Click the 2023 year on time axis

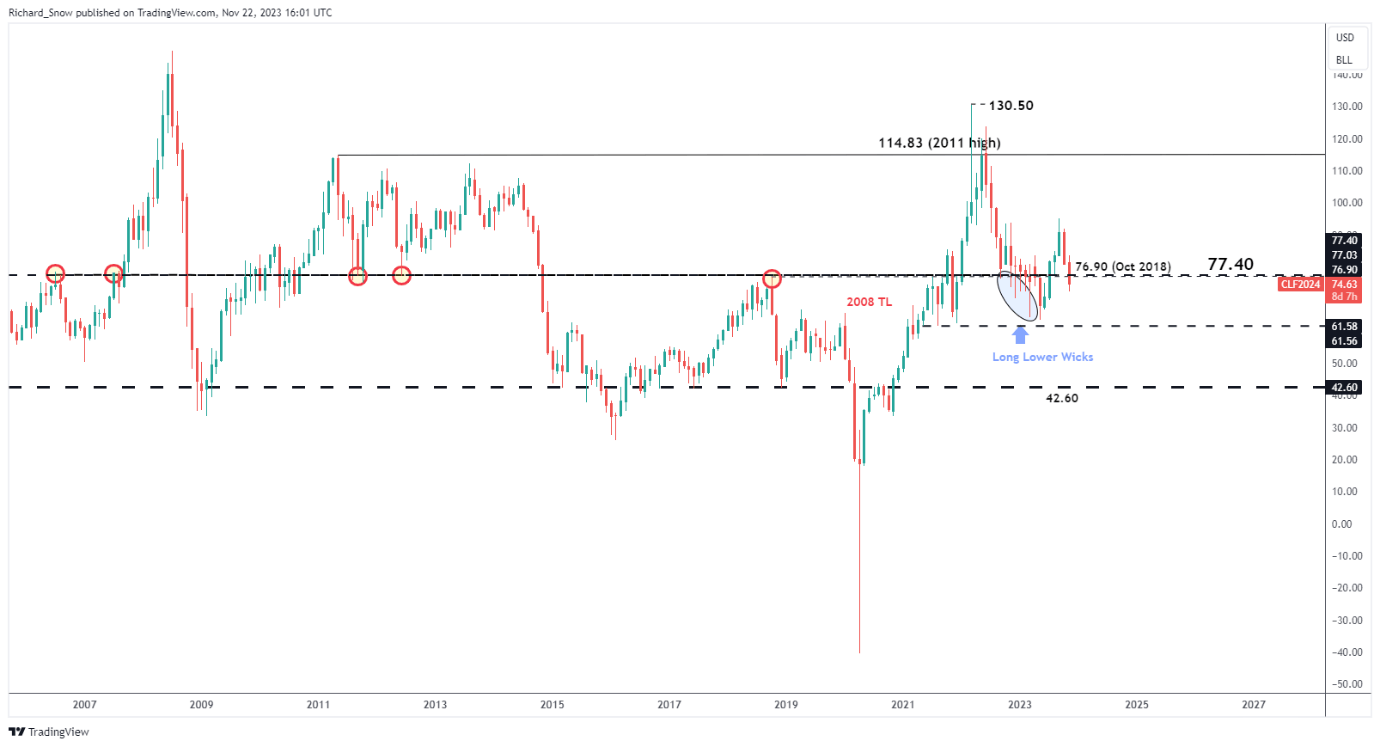coord(1020,705)
